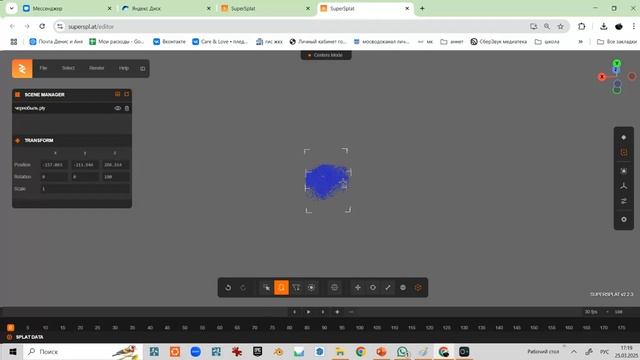Click the round gray icon after the Scale tool
The image size is (640, 360).
(403, 288)
